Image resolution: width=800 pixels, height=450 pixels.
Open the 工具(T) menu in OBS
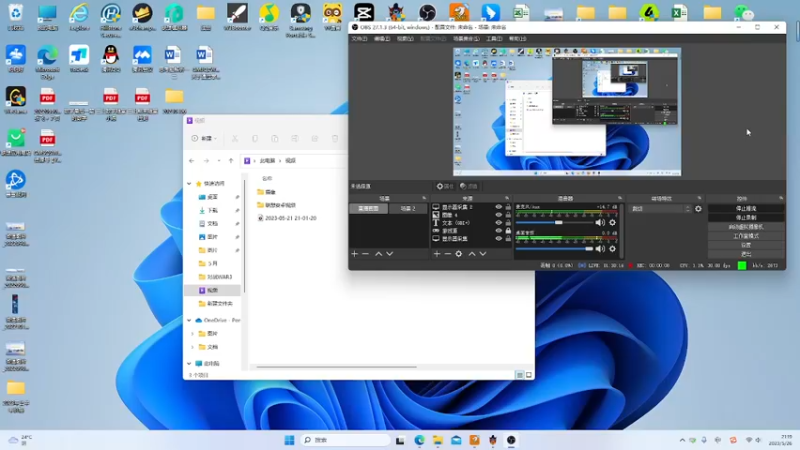pos(494,39)
